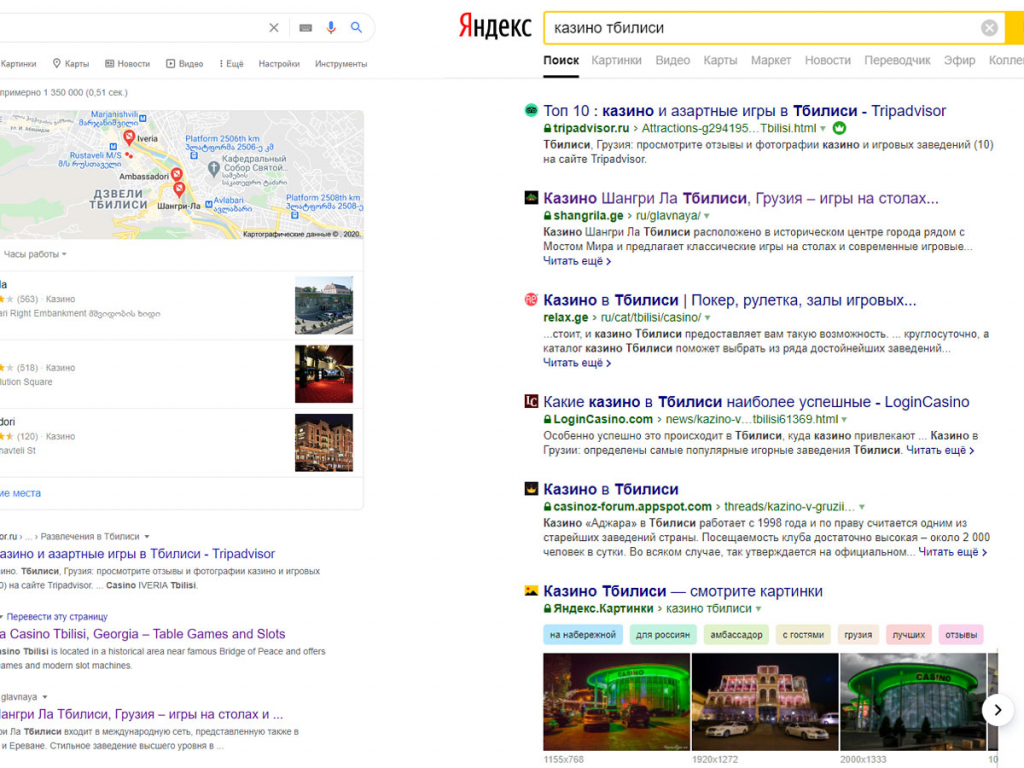Viewport: 1024px width, 768px height.
Task: Clear the Yandex search box text
Action: coord(989,28)
